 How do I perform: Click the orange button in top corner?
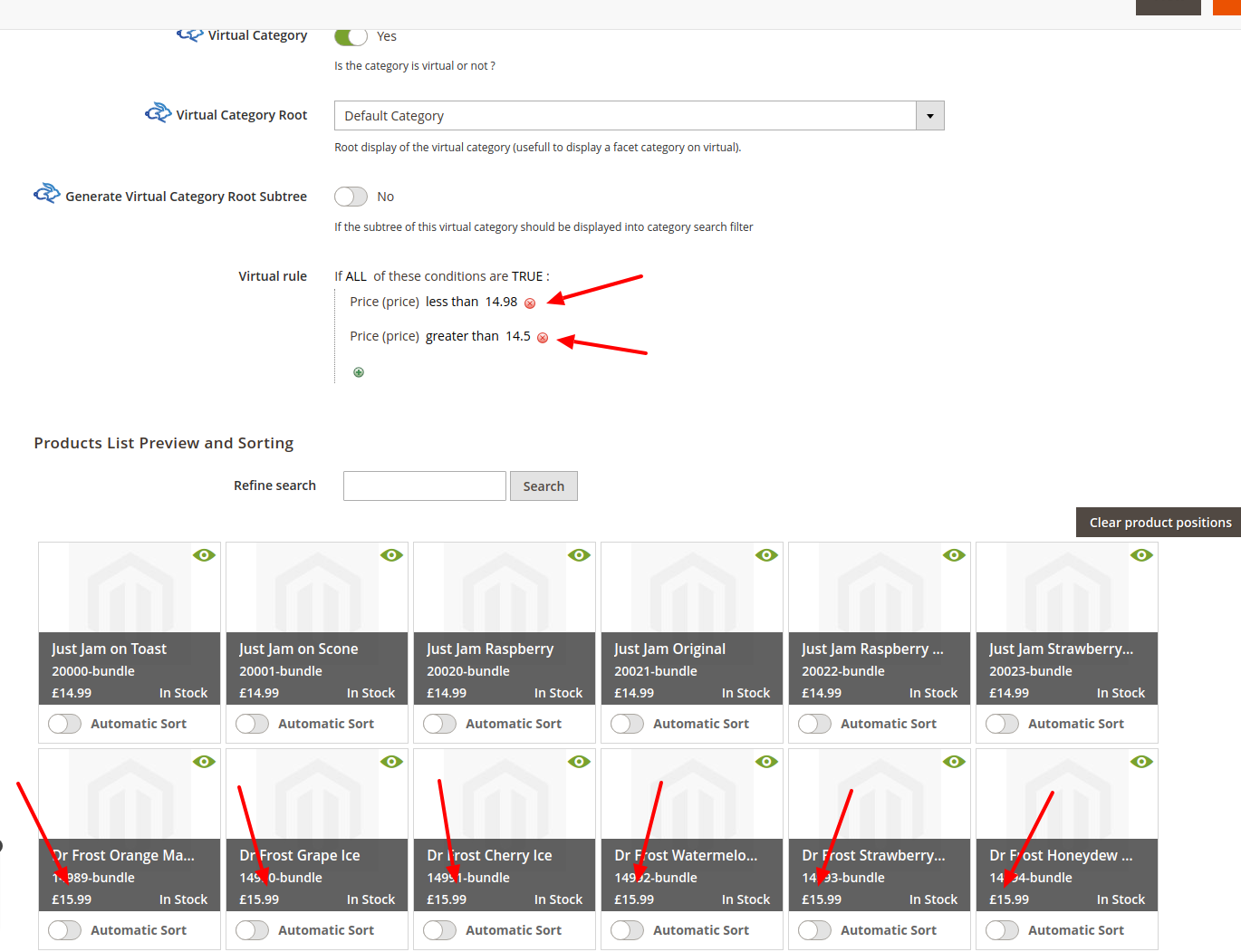point(1228,7)
